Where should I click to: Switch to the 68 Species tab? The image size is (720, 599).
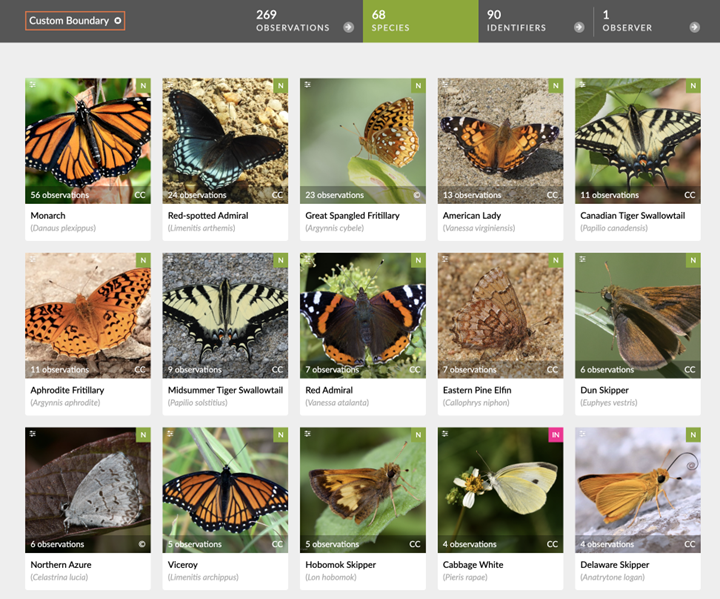pos(420,21)
